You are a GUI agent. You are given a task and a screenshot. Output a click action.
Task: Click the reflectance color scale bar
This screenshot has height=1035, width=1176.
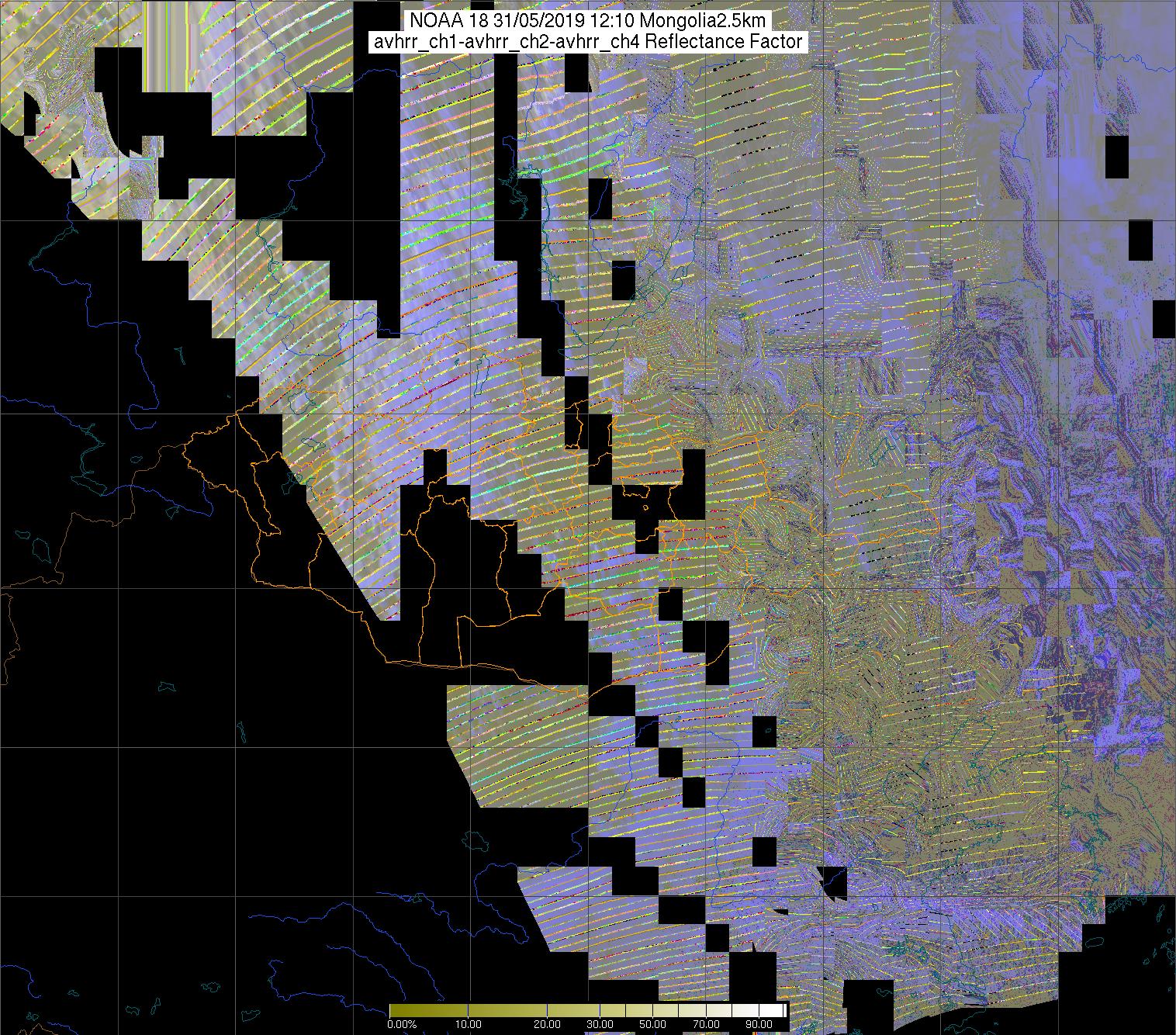click(x=588, y=1010)
